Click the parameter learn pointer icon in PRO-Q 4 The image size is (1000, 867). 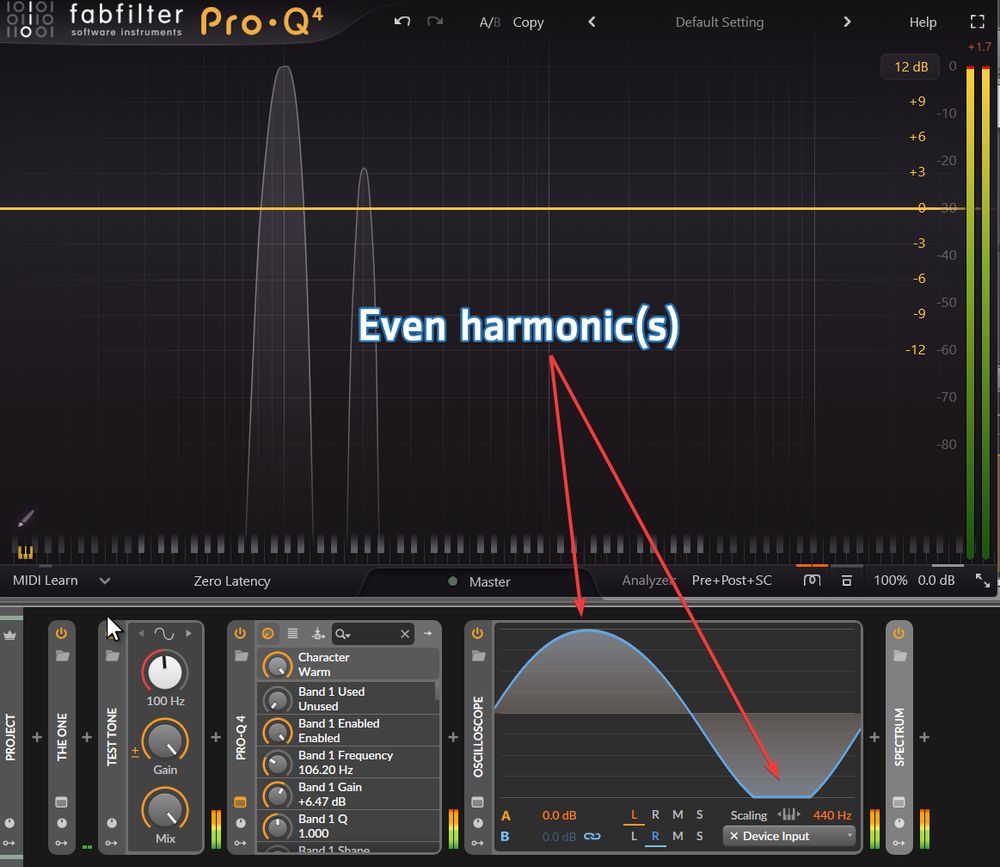tap(318, 634)
